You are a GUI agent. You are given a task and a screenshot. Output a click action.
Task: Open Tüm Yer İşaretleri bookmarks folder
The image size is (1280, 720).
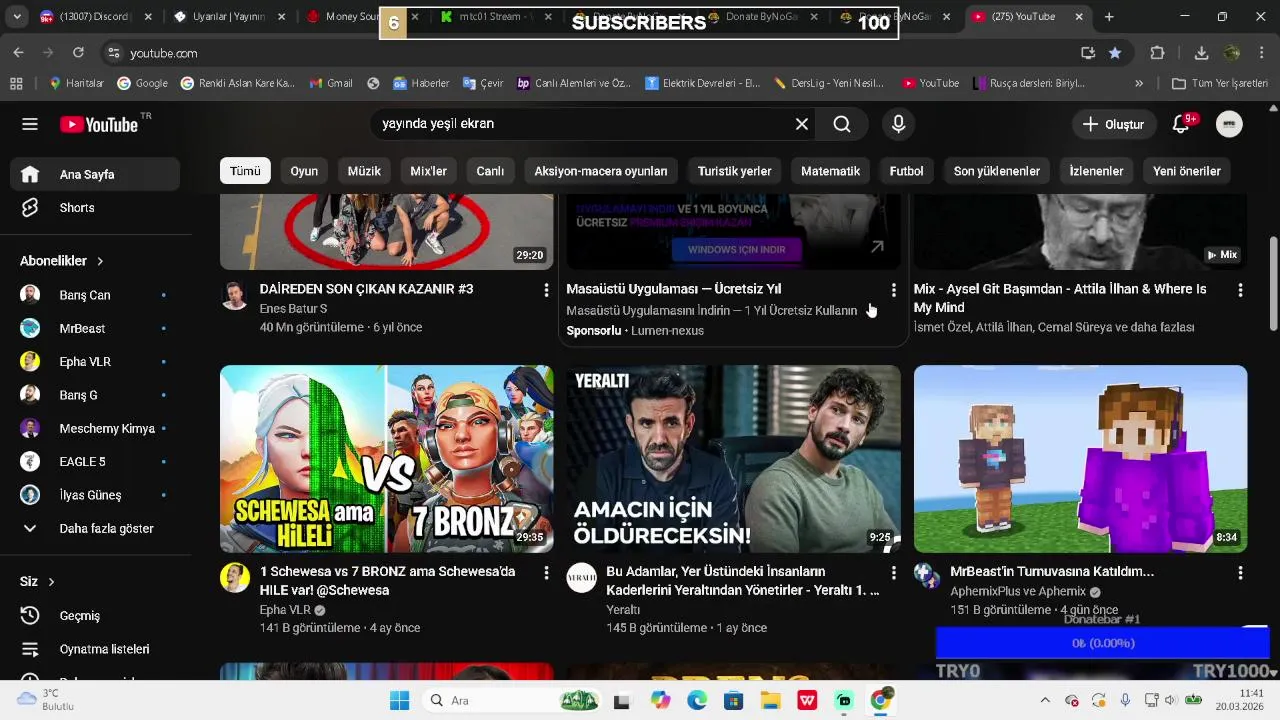point(1220,83)
